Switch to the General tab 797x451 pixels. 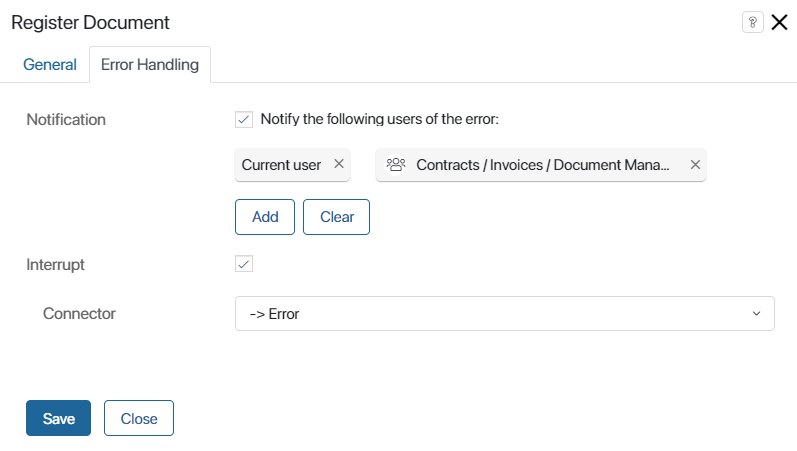click(50, 65)
